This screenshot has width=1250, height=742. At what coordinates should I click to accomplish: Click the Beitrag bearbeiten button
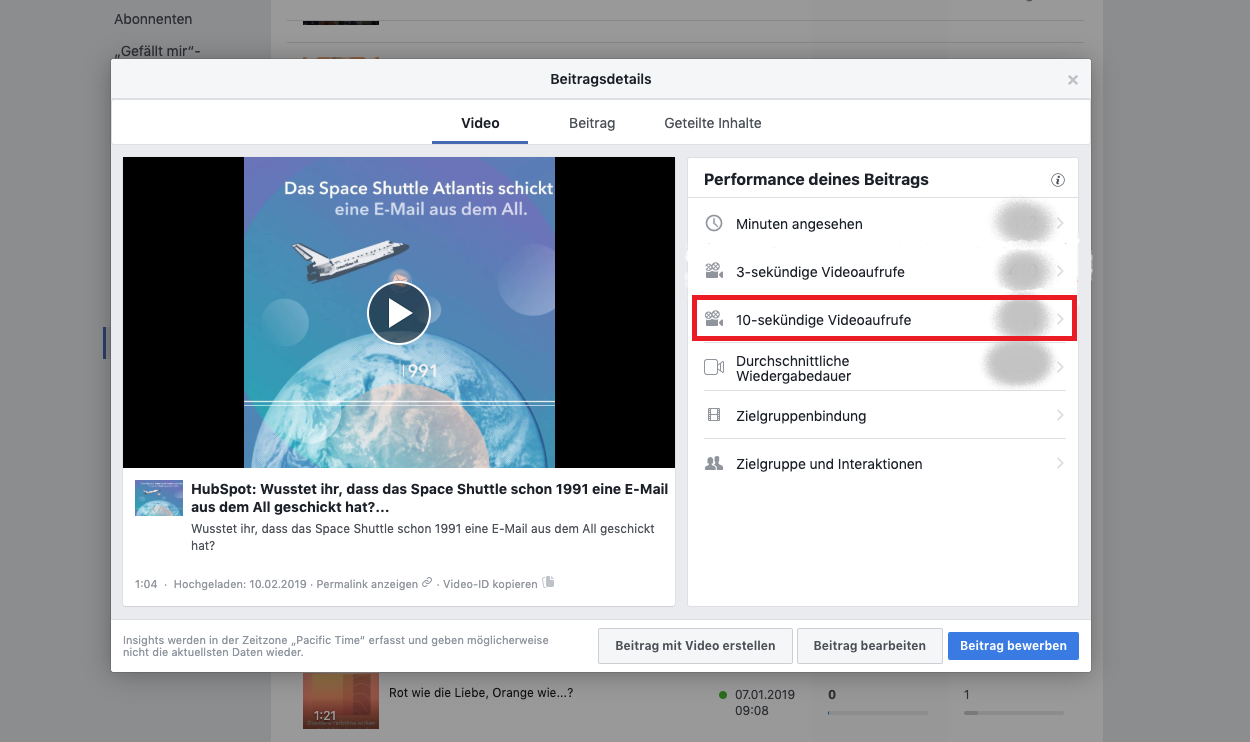point(870,646)
